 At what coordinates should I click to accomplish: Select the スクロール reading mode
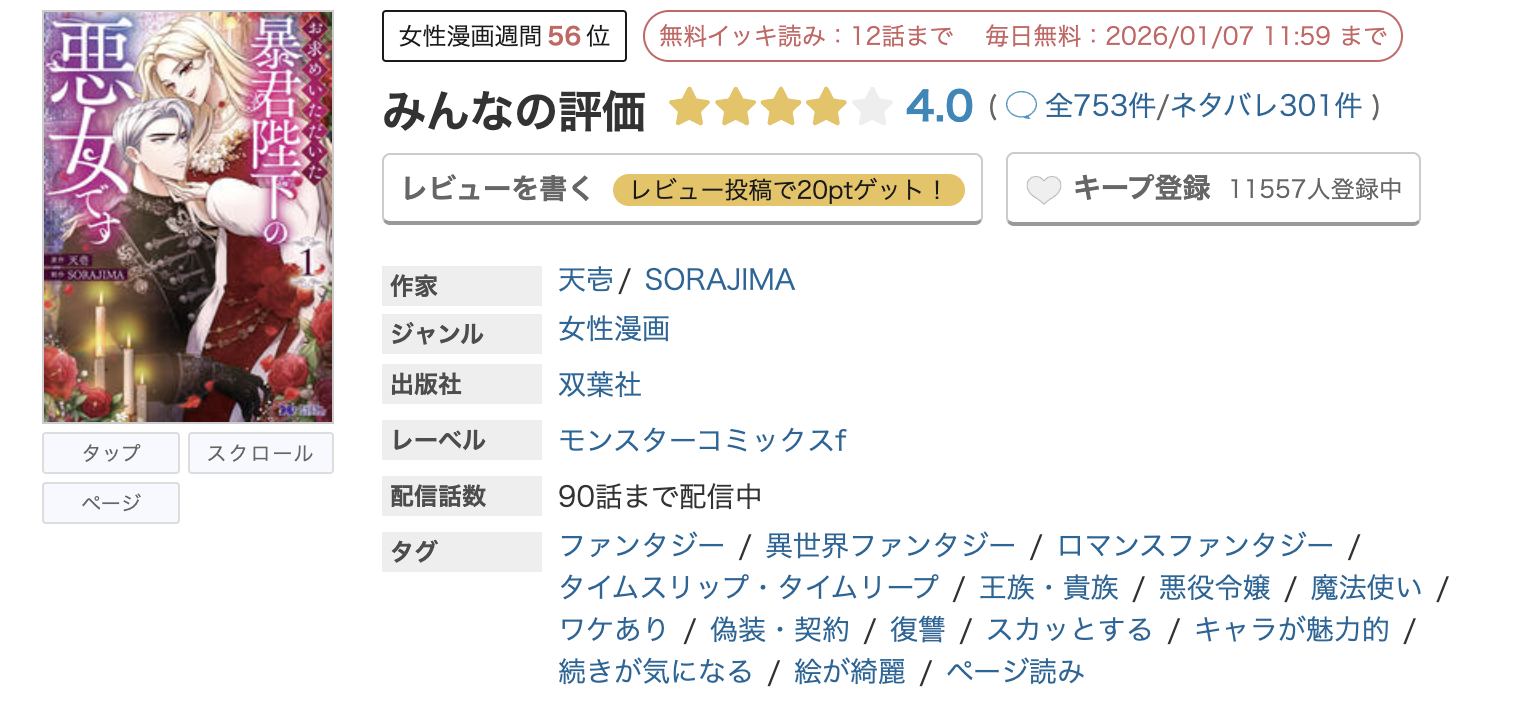click(x=260, y=452)
